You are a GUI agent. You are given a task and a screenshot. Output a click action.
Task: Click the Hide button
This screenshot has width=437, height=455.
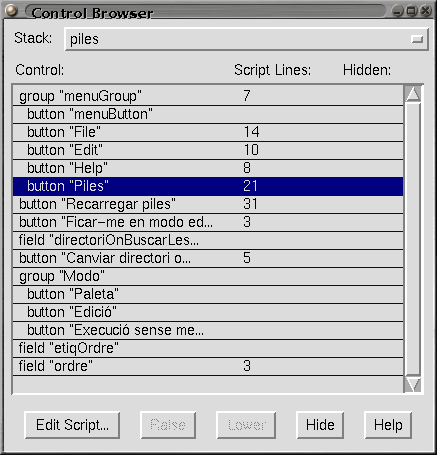320,425
